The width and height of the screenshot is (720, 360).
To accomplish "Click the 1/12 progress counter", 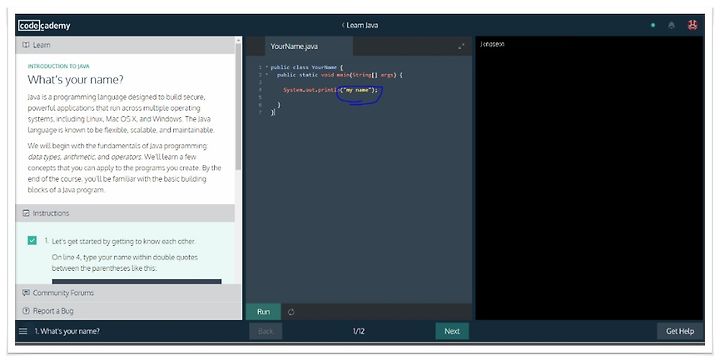I will pos(359,331).
